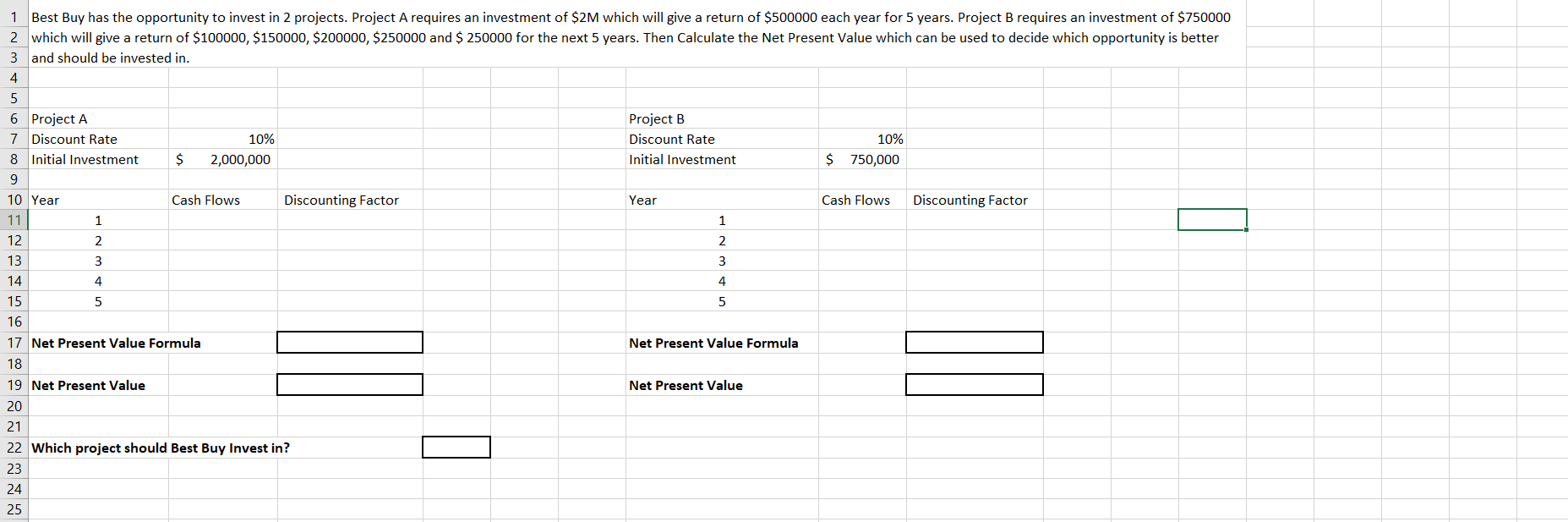Click Project B NPV Formula answer box
1568x522 pixels.
(975, 343)
